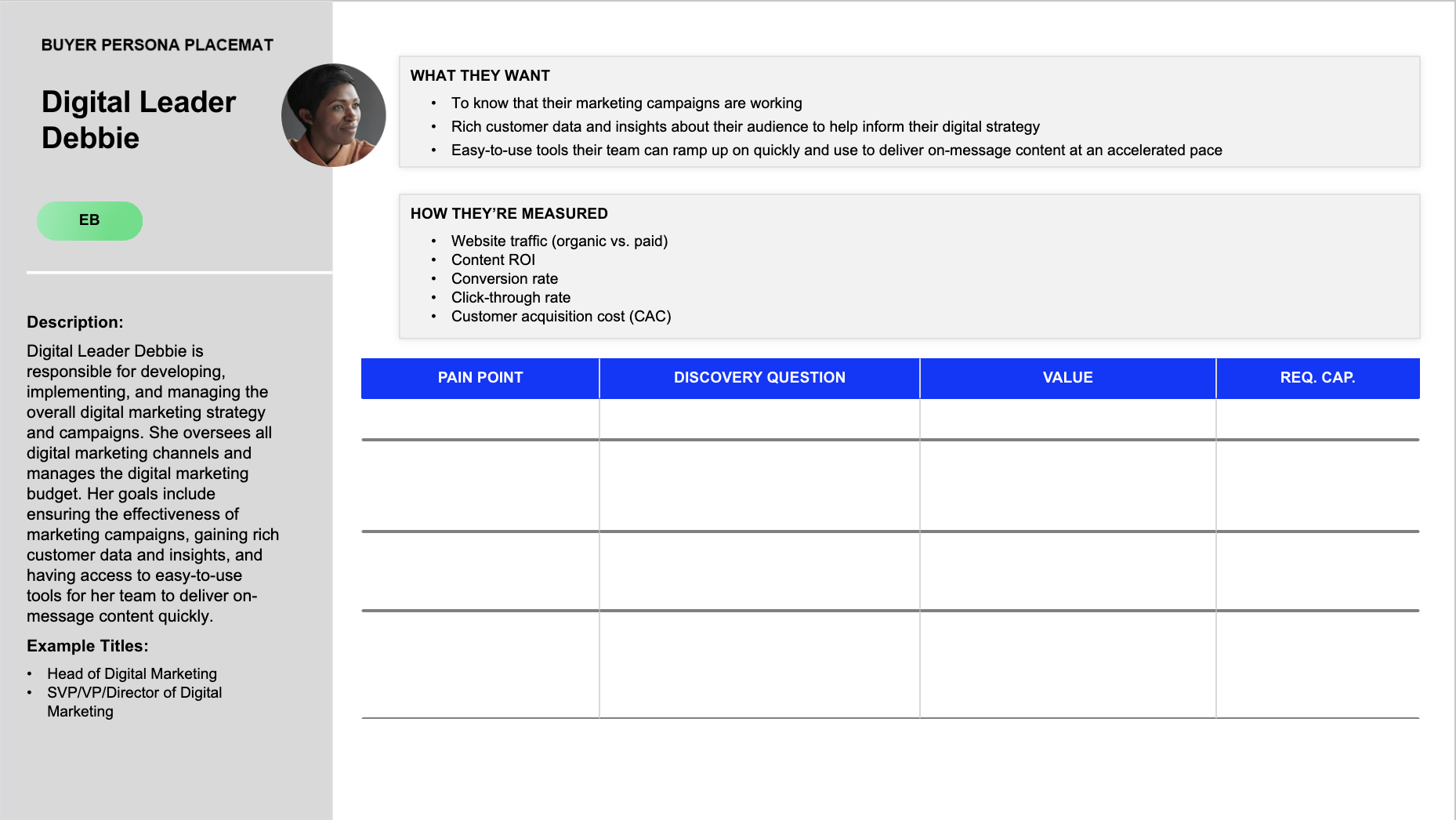Click the Content ROI bullet item
1456x820 pixels.
point(493,259)
